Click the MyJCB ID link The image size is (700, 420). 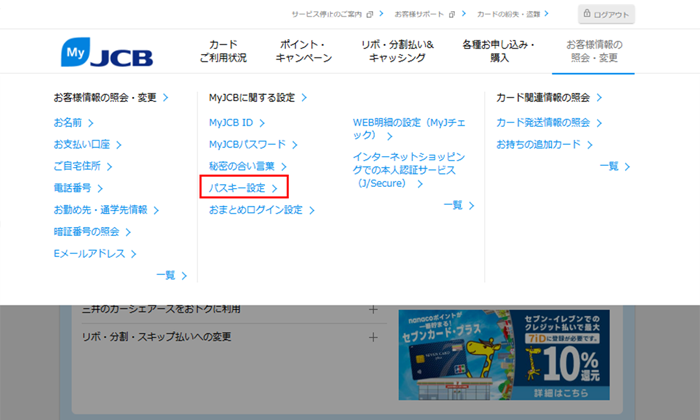(x=237, y=122)
